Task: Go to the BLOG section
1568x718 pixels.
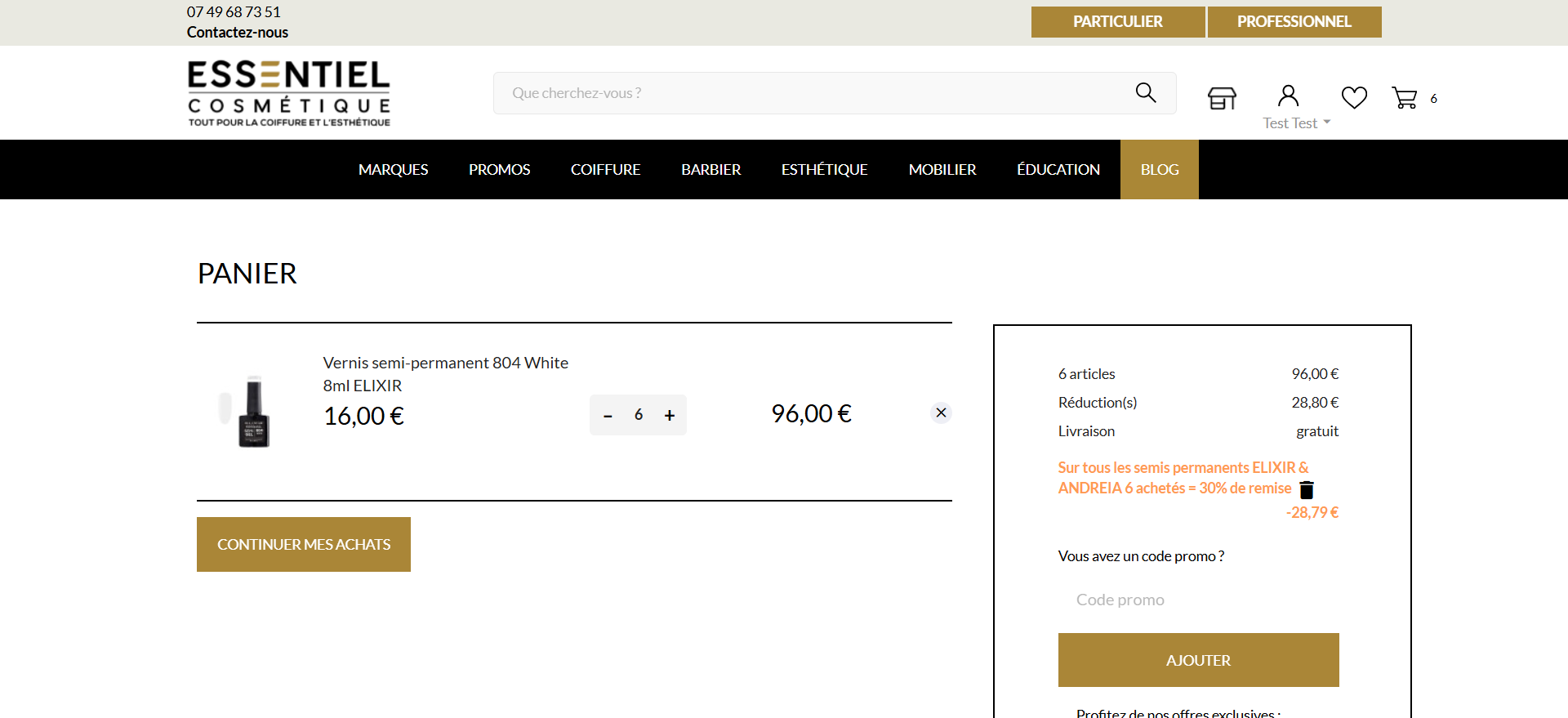Action: click(x=1160, y=169)
